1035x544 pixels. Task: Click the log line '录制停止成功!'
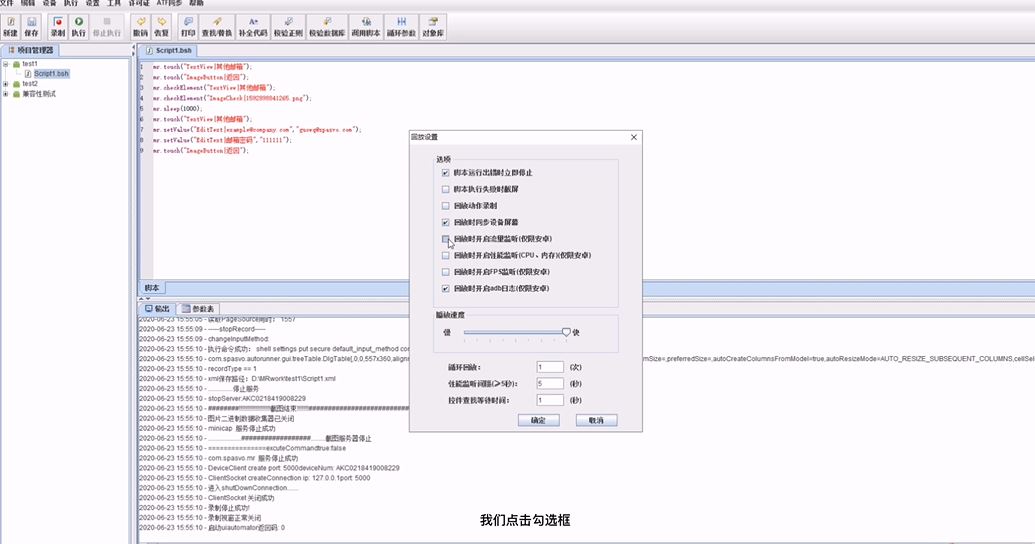195,508
